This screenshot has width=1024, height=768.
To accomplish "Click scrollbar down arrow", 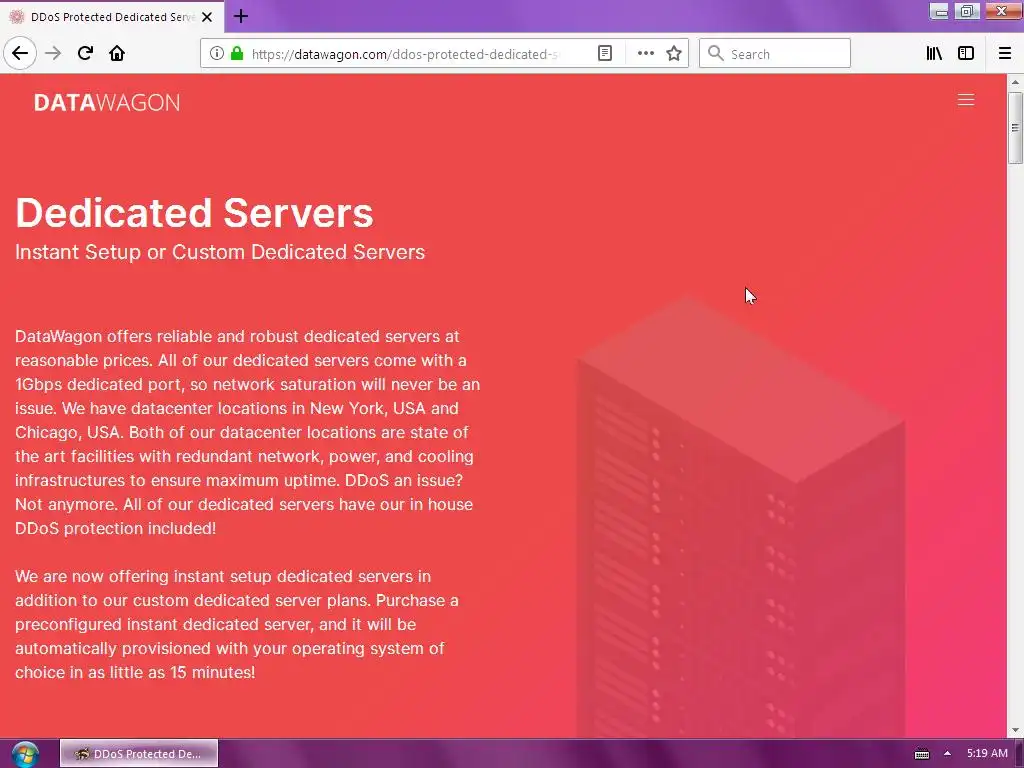I will coord(1015,730).
